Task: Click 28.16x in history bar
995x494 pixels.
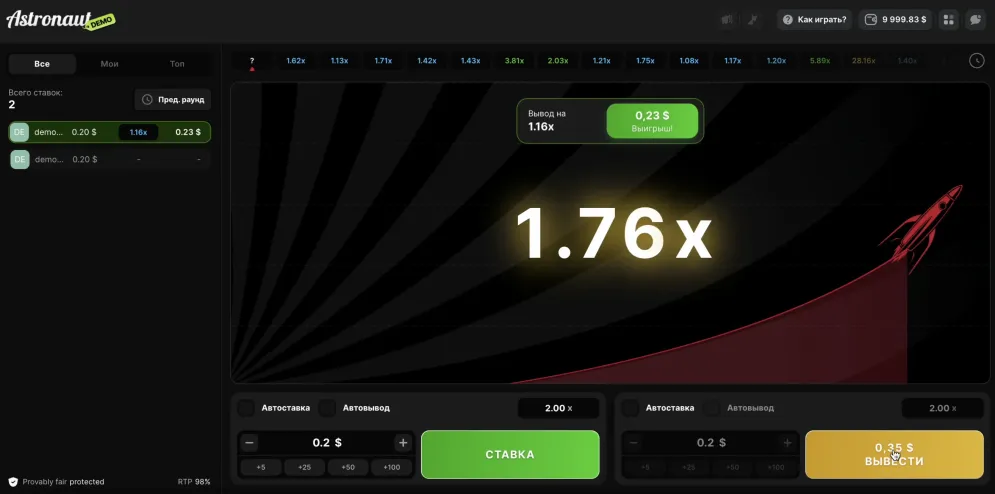Action: [864, 61]
